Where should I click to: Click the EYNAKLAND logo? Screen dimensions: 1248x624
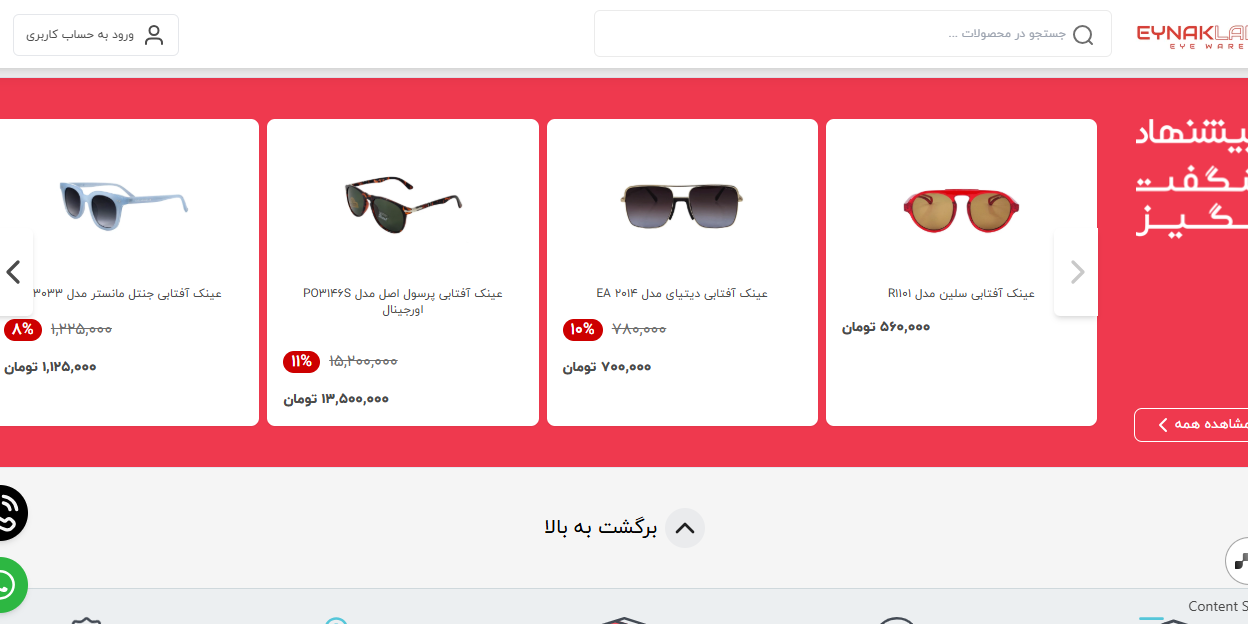click(1192, 36)
